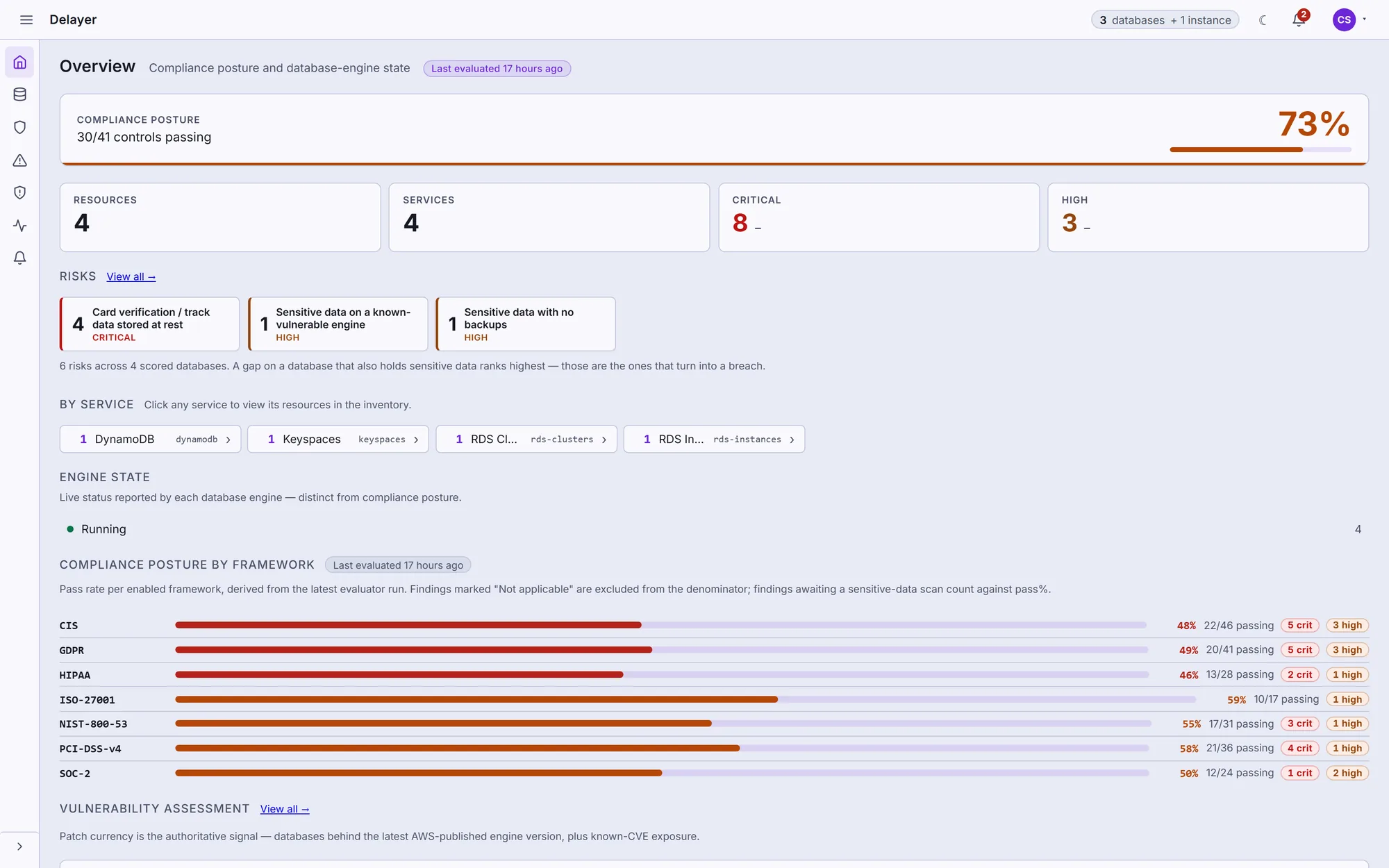Select the Keyspaces service label
Viewport: 1389px width, 868px height.
click(312, 439)
